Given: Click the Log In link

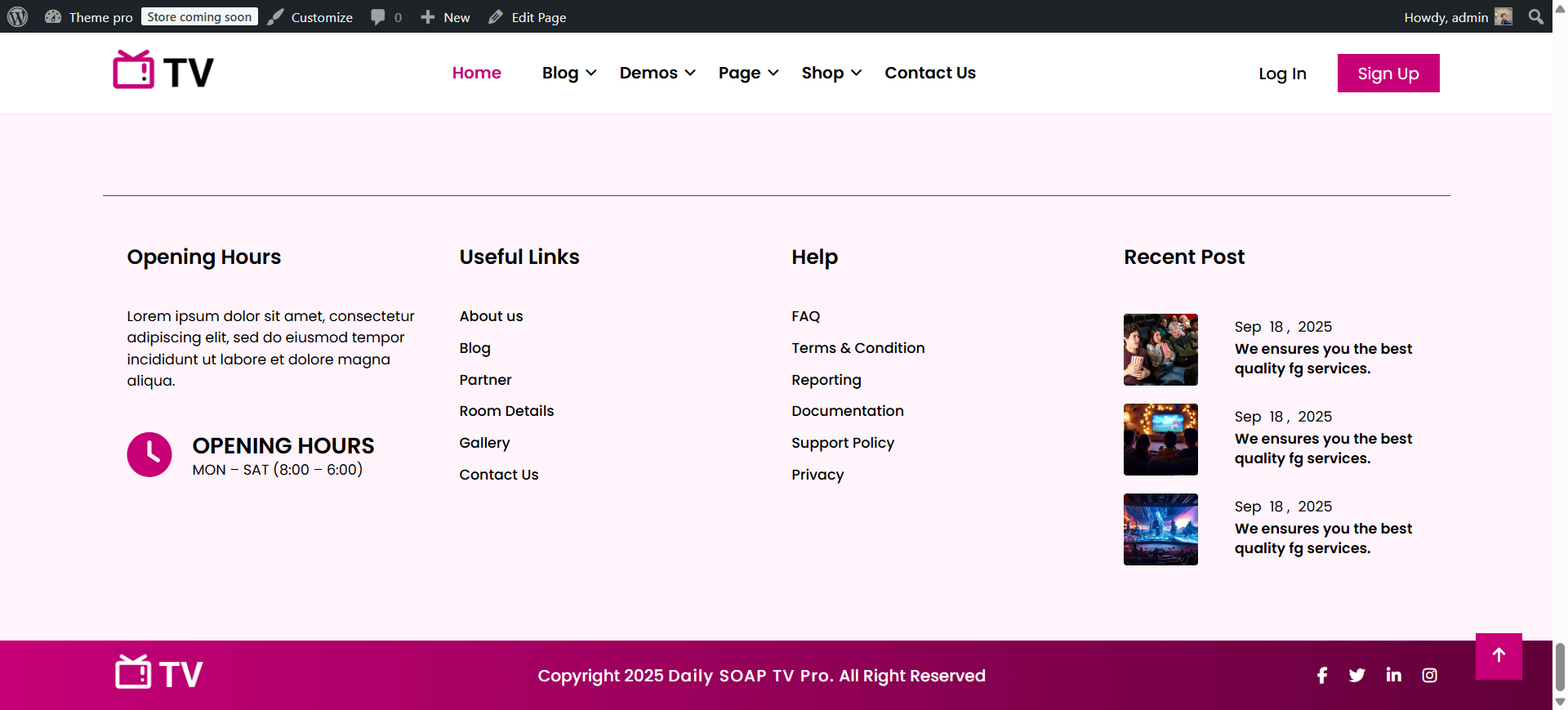Looking at the screenshot, I should (1282, 74).
